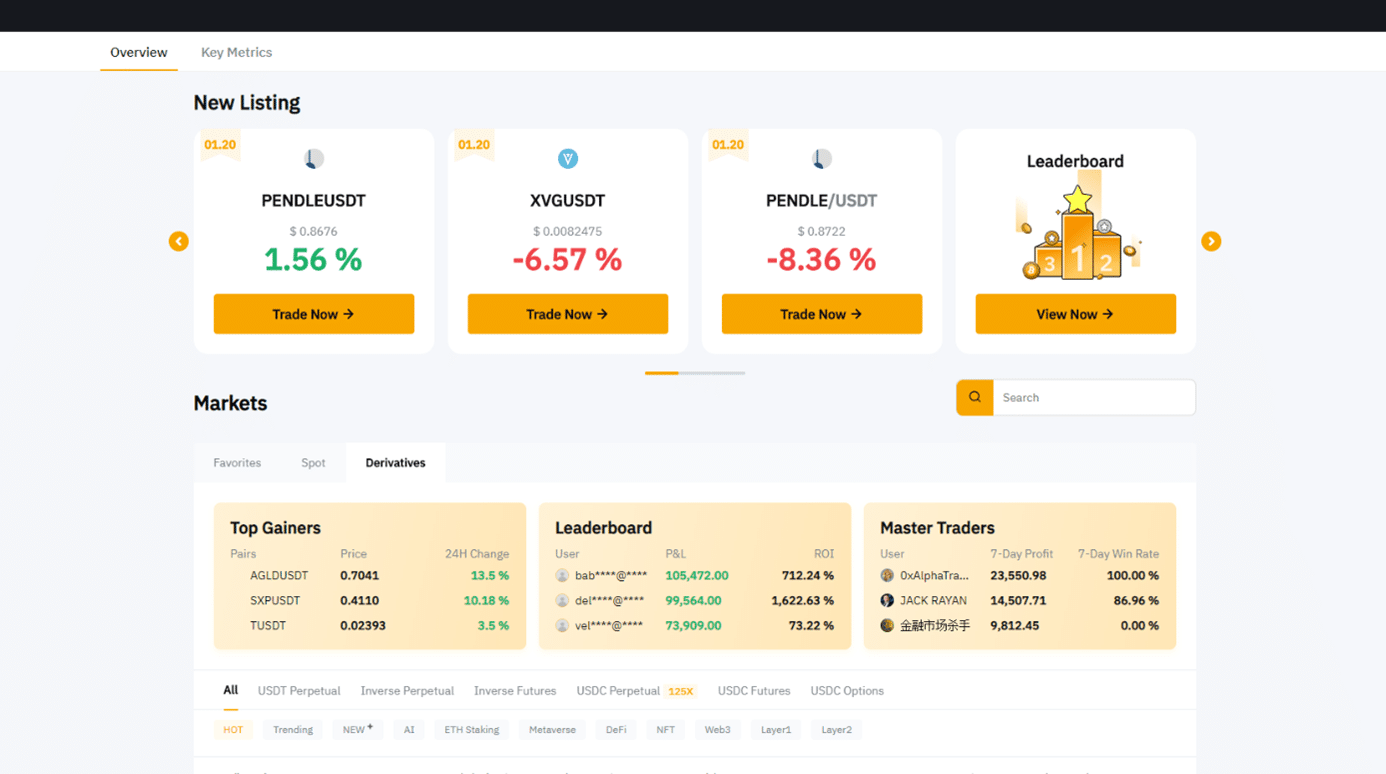Screen dimensions: 1386x774
Task: Click avatar icon of bab****@**** user
Action: (562, 576)
